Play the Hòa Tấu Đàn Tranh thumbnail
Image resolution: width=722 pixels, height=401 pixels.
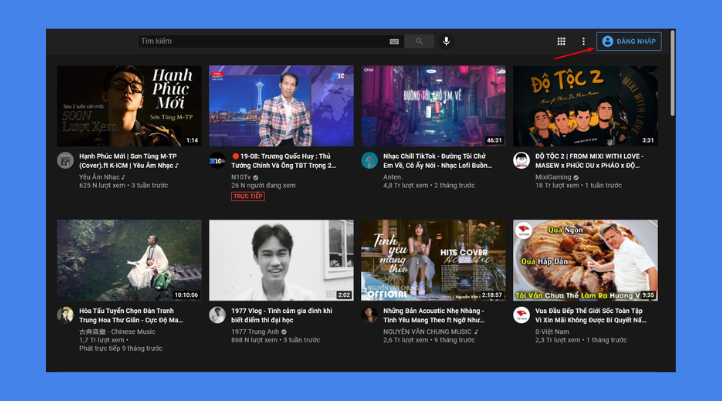pyautogui.click(x=129, y=260)
